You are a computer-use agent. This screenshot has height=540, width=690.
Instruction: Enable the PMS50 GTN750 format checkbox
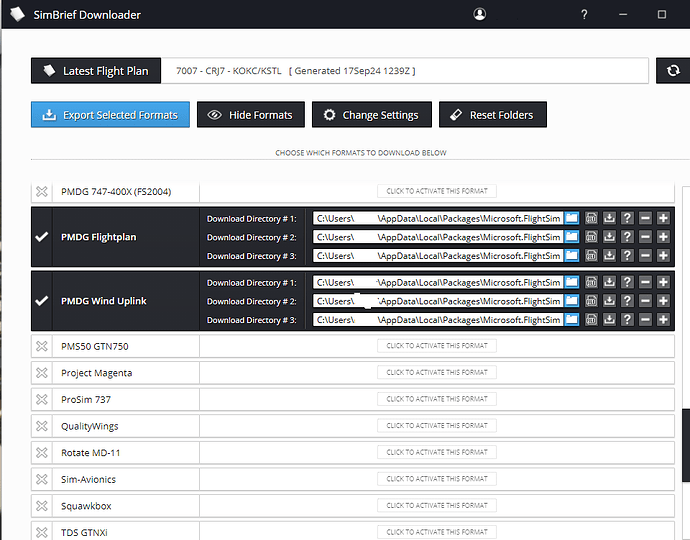41,346
